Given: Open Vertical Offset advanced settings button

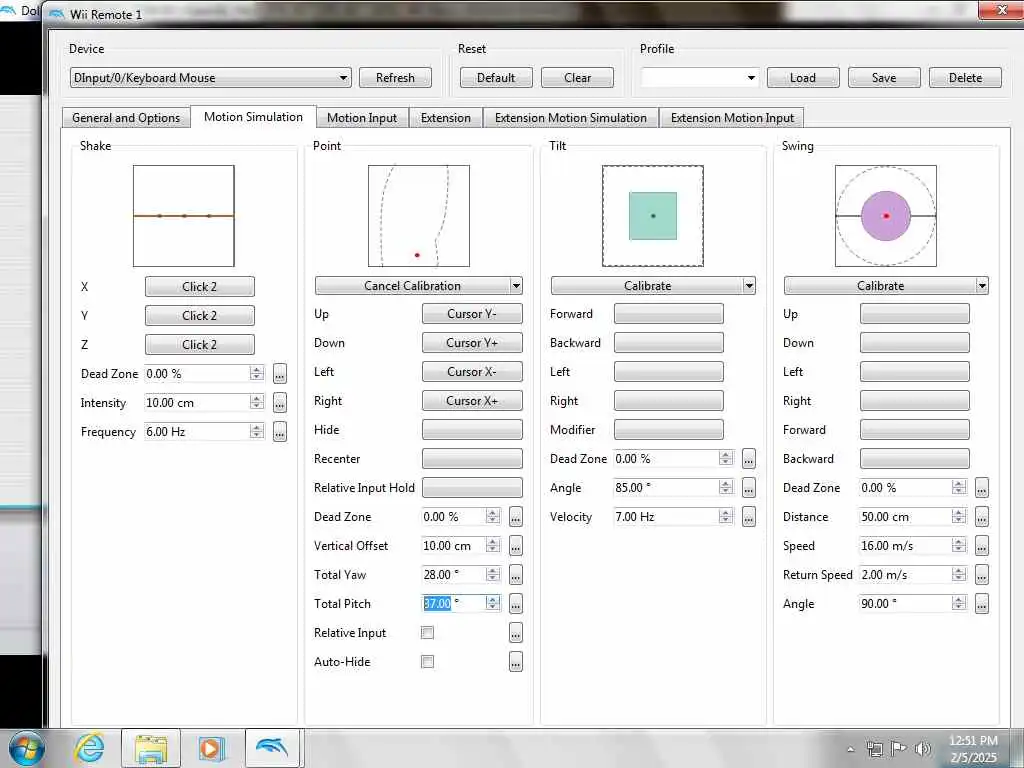Looking at the screenshot, I should pyautogui.click(x=516, y=545).
